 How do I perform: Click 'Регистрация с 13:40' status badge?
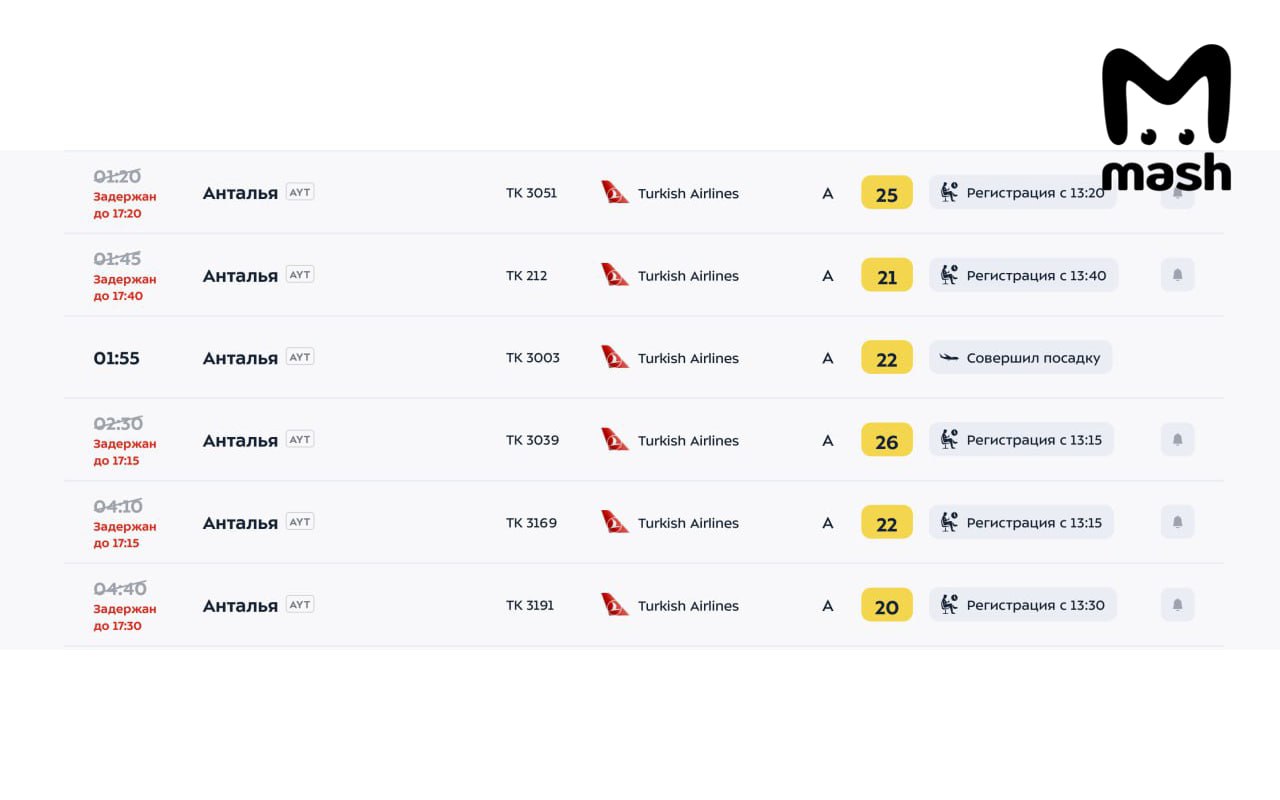(1023, 275)
